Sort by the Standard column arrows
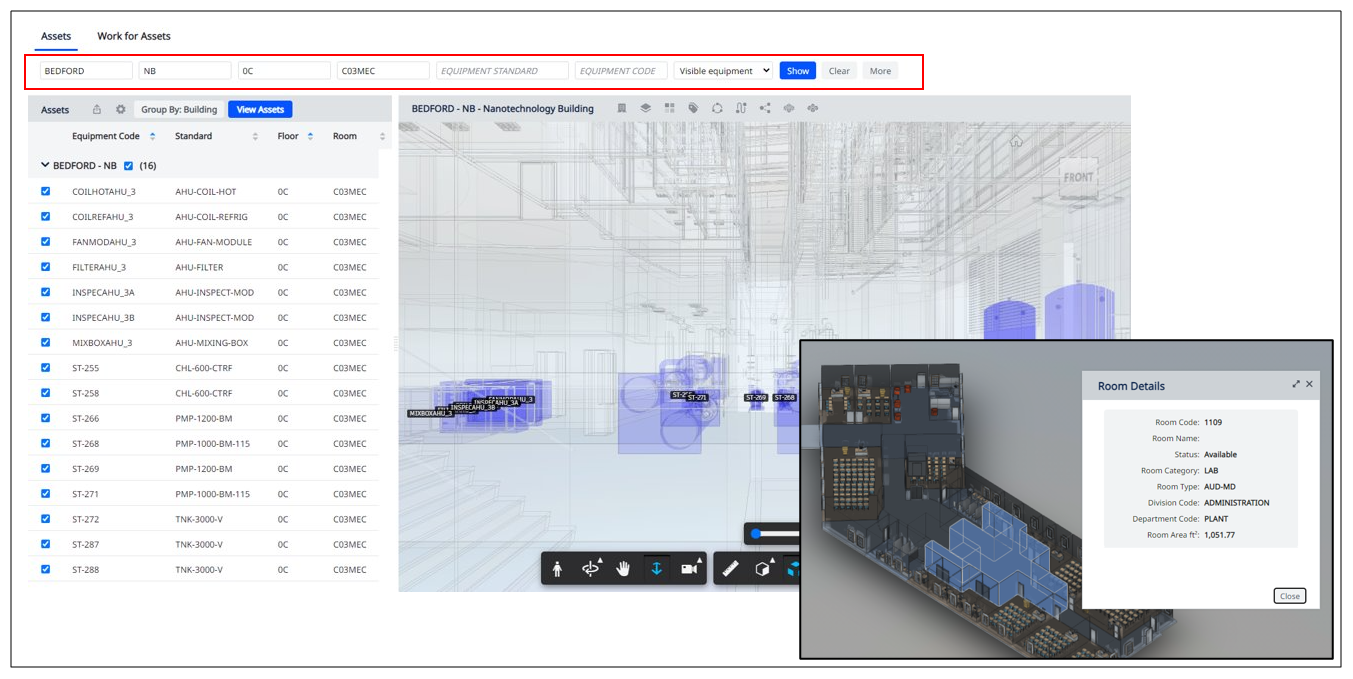 [255, 136]
